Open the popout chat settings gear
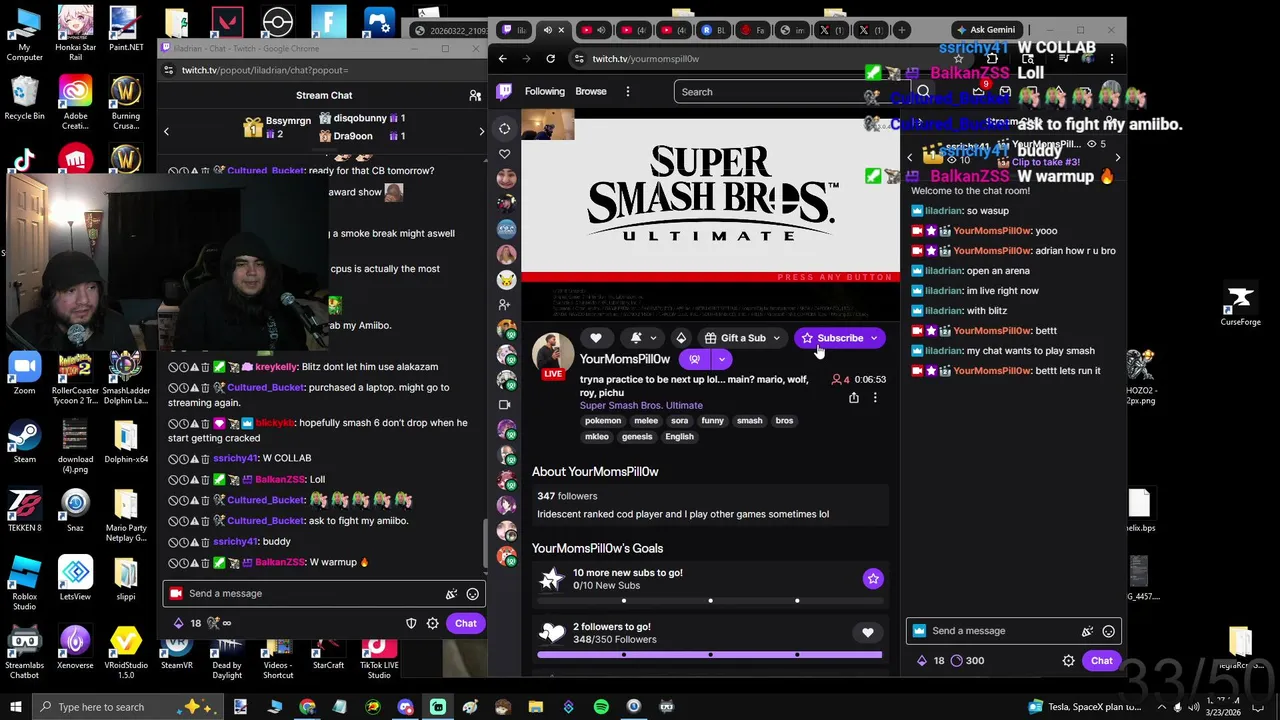 pyautogui.click(x=433, y=624)
